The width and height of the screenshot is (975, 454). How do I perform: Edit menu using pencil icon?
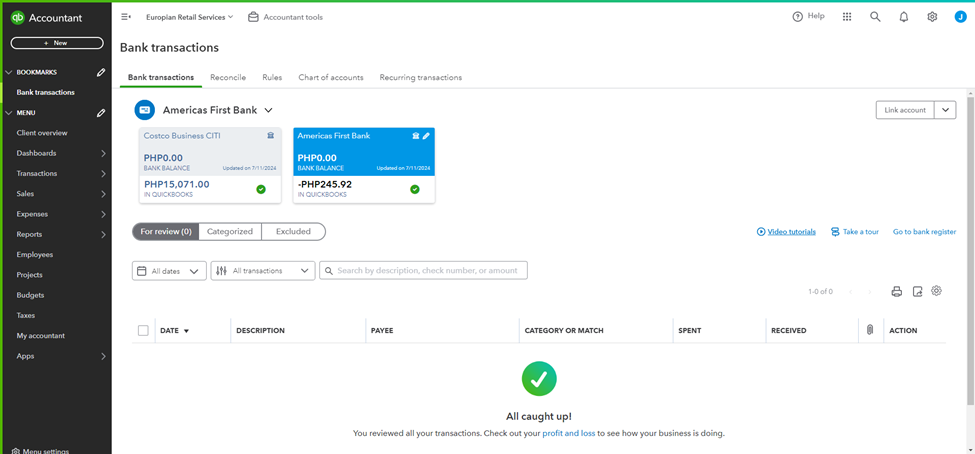(x=101, y=113)
